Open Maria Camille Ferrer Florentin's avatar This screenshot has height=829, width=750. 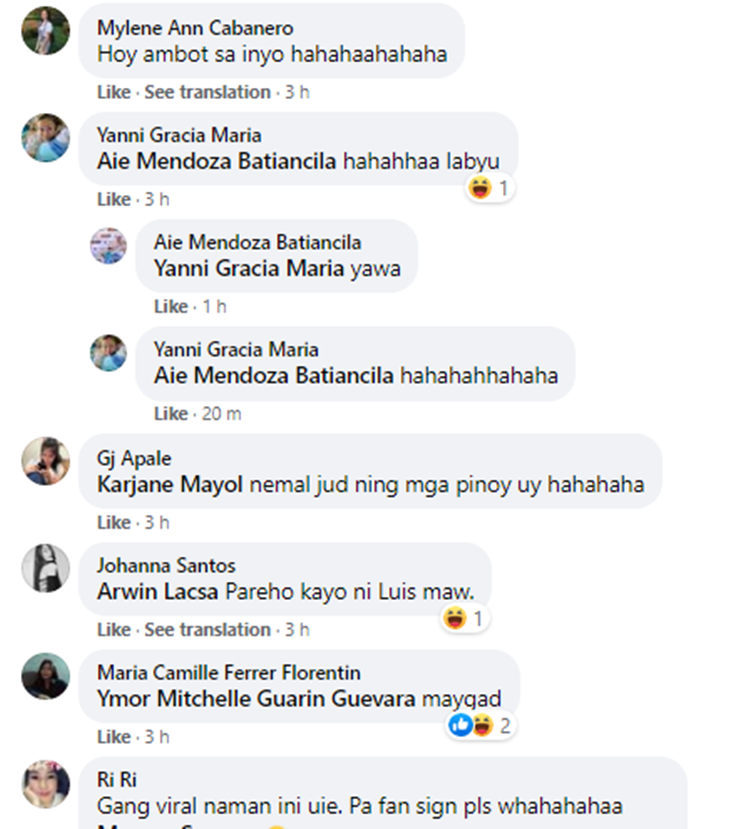[45, 676]
